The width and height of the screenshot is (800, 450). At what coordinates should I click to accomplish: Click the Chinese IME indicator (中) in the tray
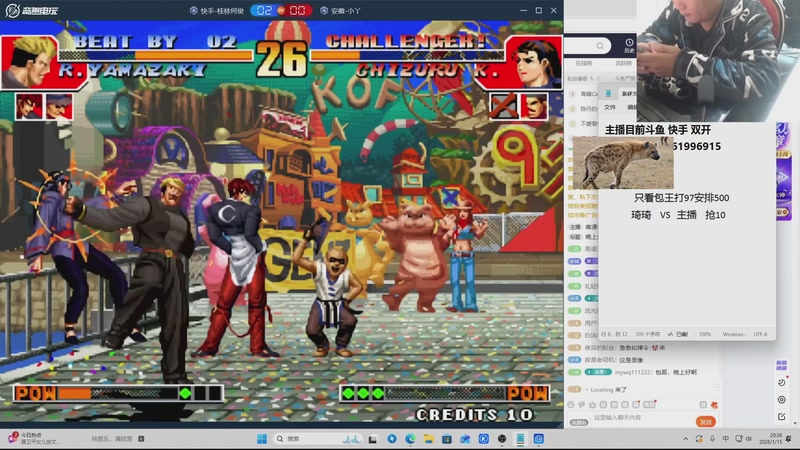click(726, 439)
